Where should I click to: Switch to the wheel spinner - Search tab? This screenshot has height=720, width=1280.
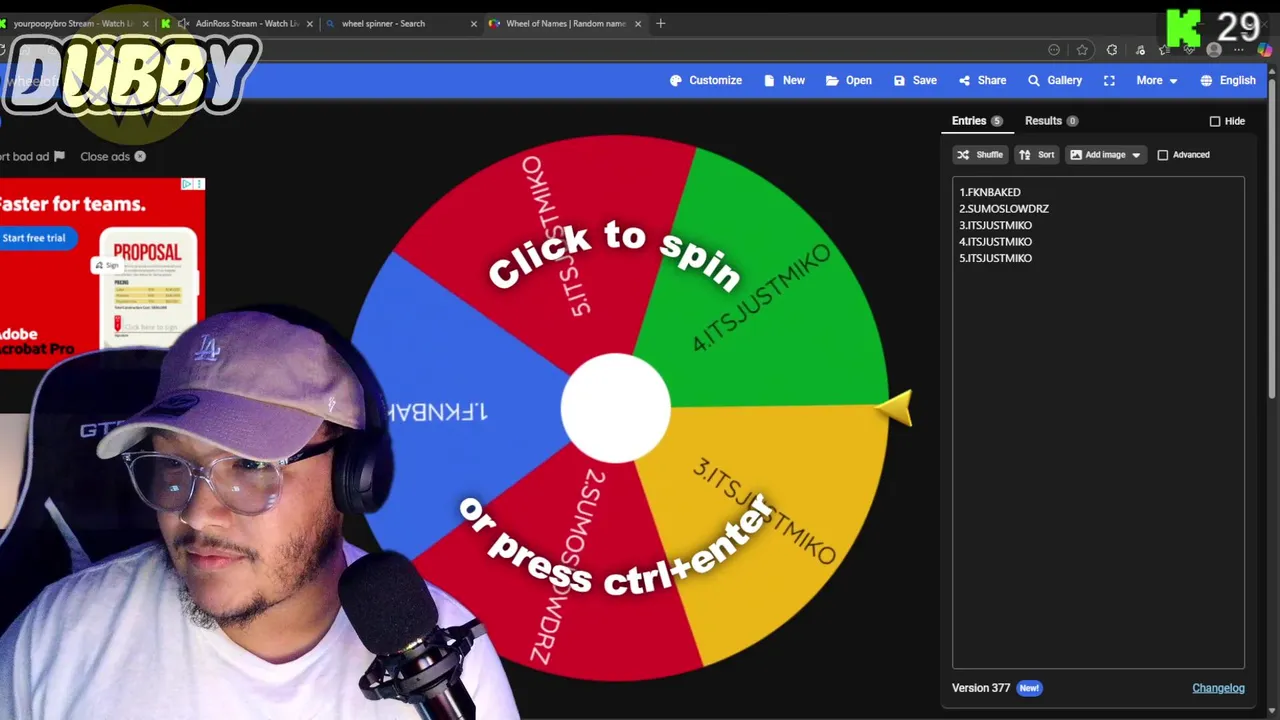point(383,23)
